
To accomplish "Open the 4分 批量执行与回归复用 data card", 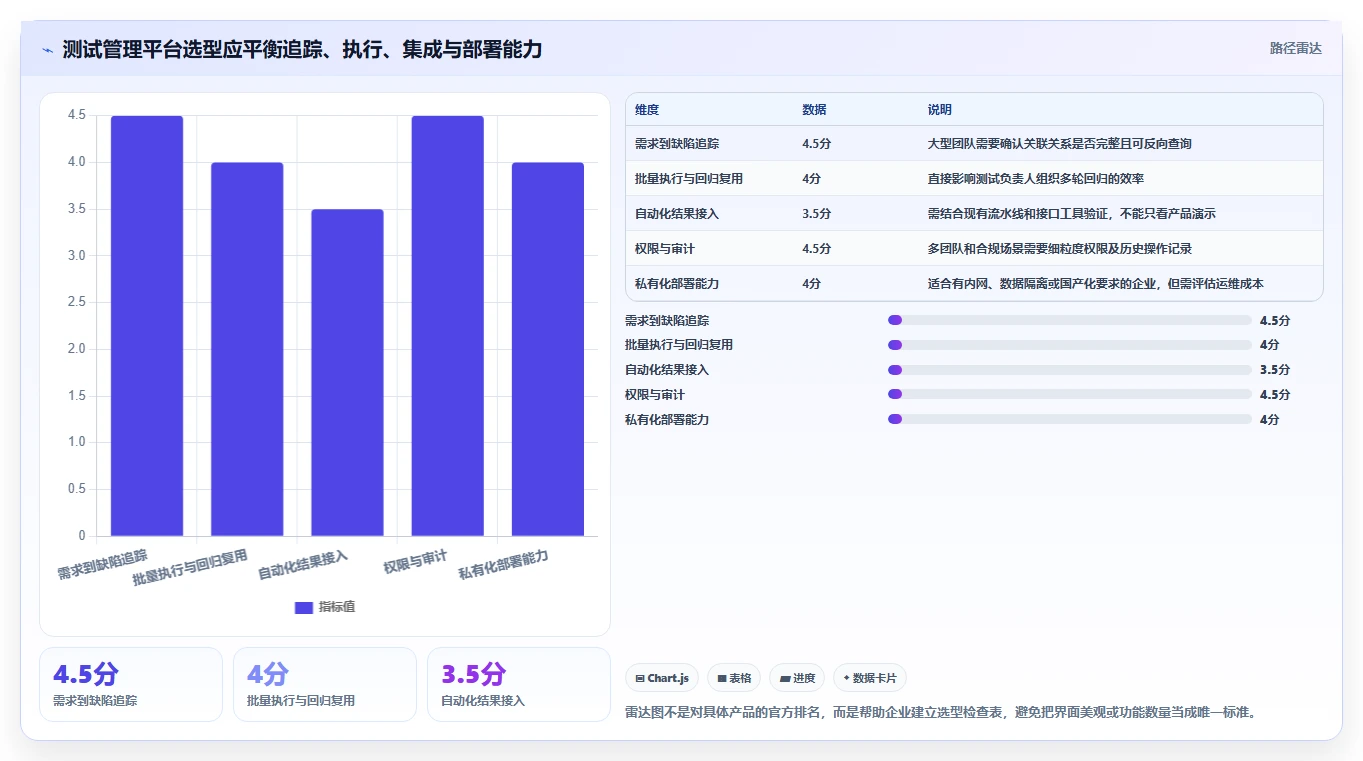I will [325, 684].
